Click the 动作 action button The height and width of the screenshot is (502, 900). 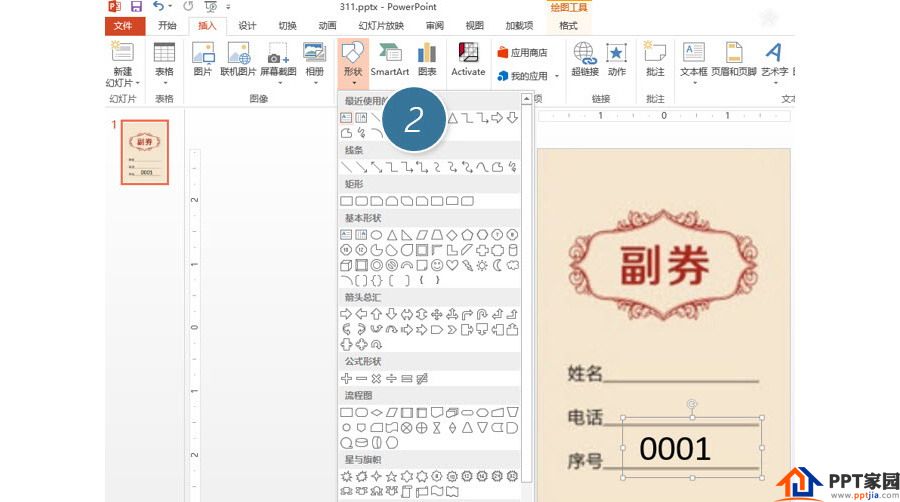tap(616, 59)
